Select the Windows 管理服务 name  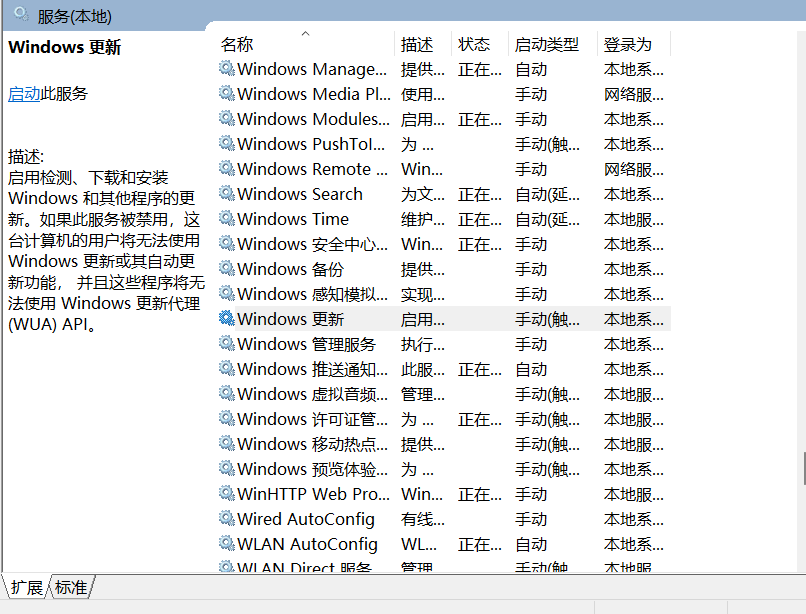(306, 344)
